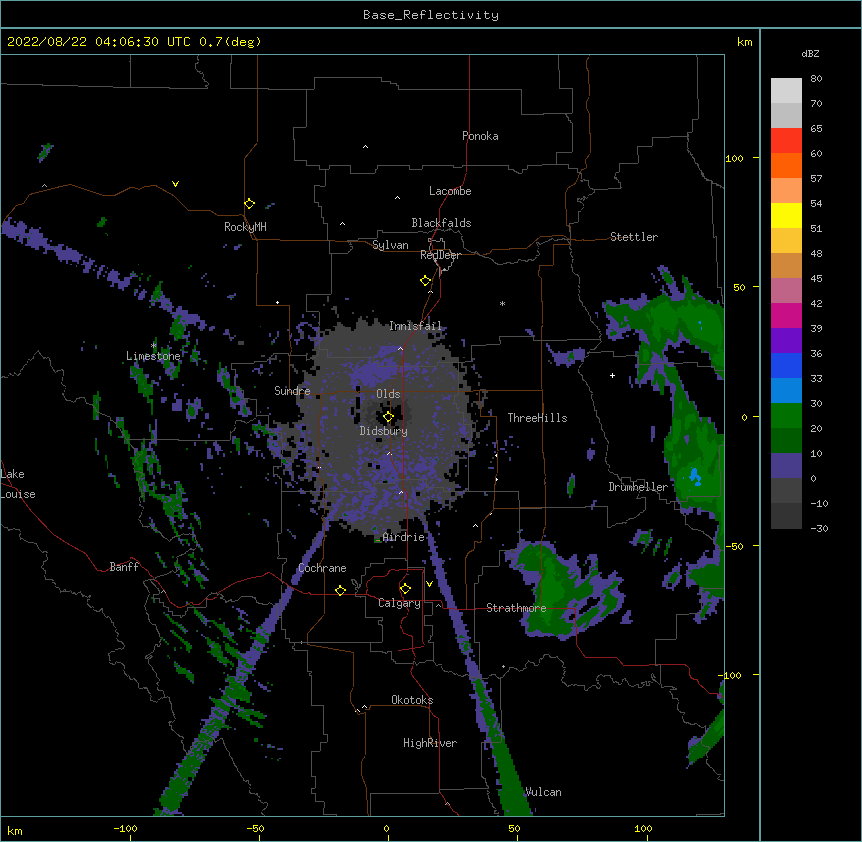Click the yellow diamond marker south of RedDeer

tap(426, 281)
